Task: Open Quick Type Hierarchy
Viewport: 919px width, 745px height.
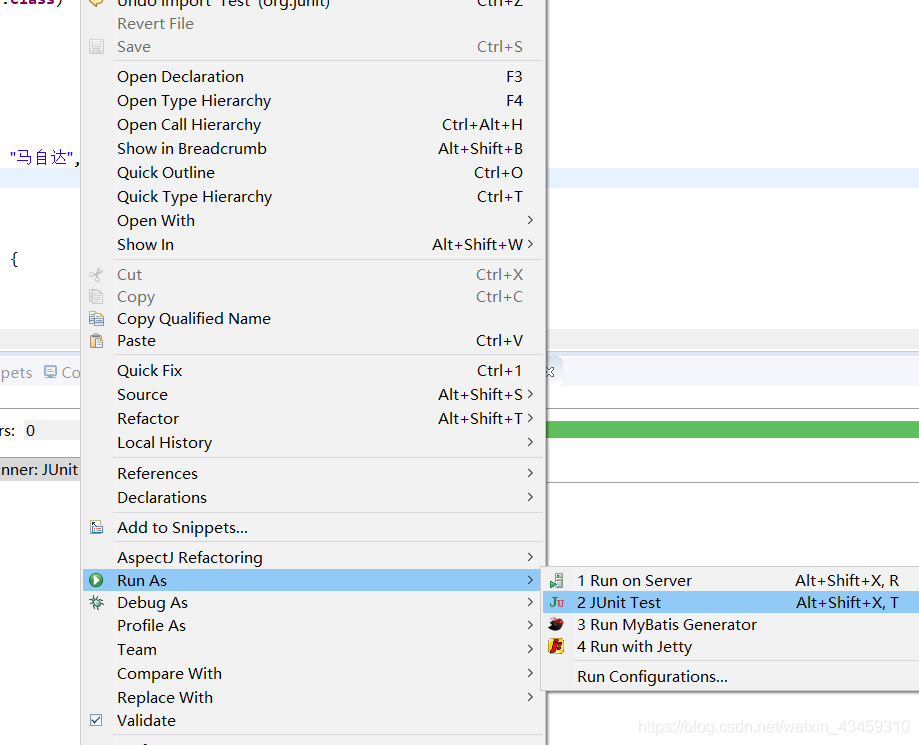Action: (312, 197)
